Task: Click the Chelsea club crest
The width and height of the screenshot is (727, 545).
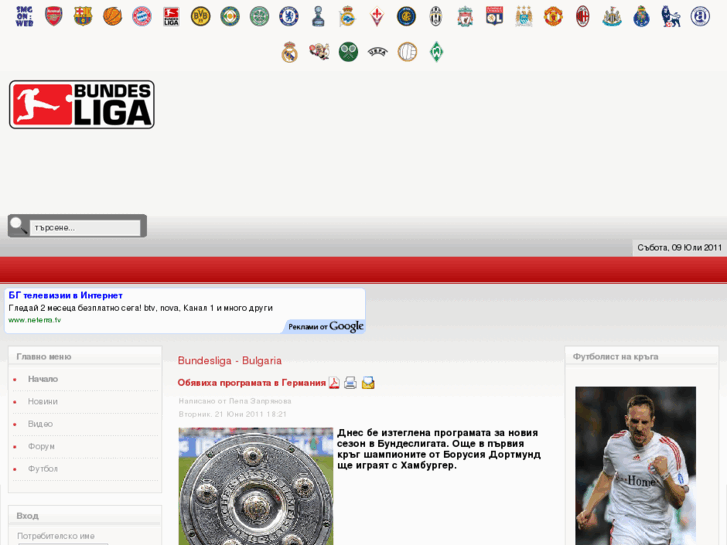Action: pyautogui.click(x=289, y=17)
